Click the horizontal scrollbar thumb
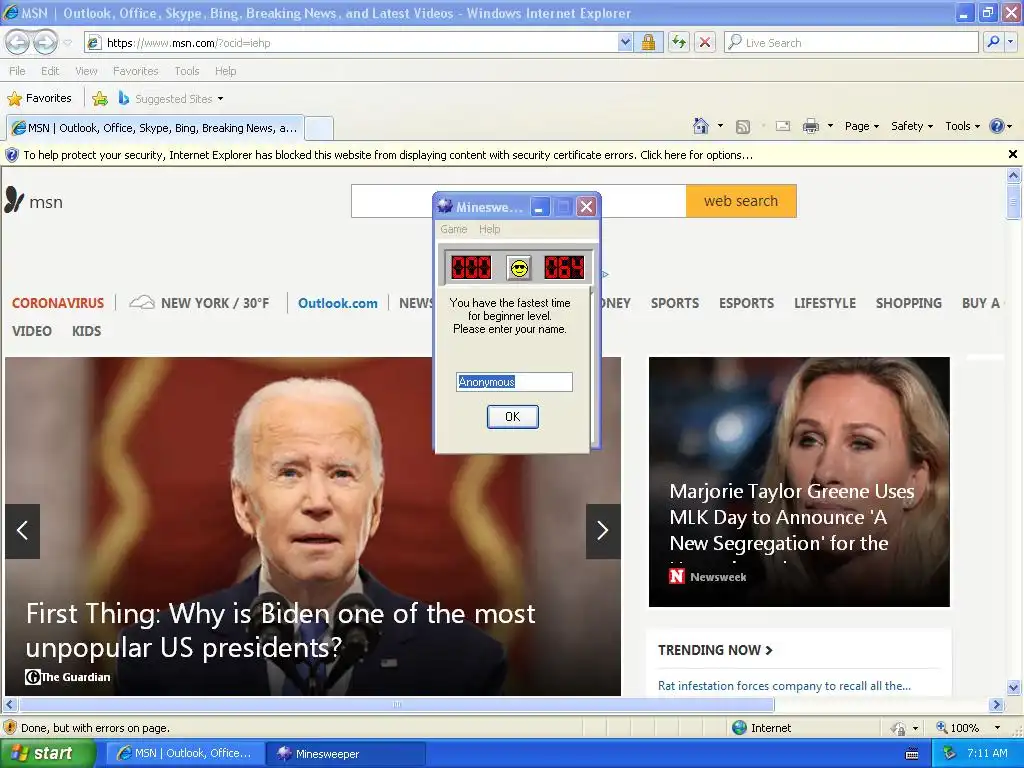 396,705
